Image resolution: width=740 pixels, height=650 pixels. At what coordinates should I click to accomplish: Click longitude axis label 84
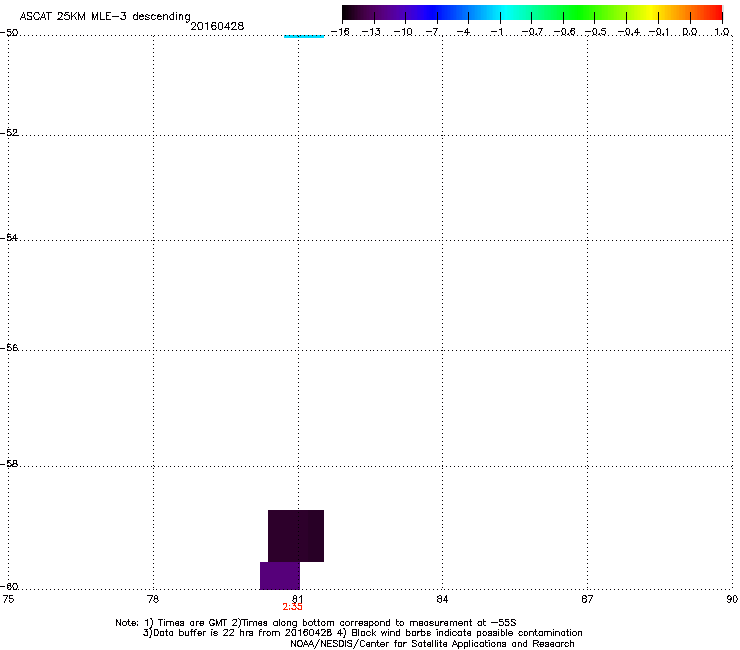(x=442, y=599)
